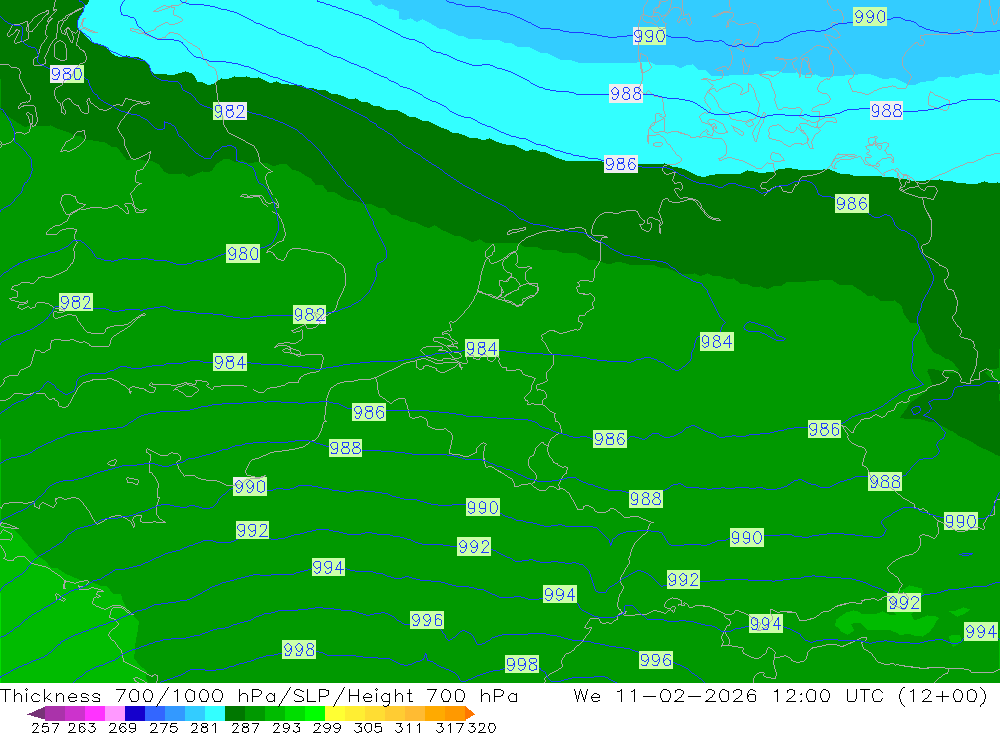Viewport: 1000px width, 733px height.
Task: Click the 994 label at the right edge
Action: pos(981,632)
